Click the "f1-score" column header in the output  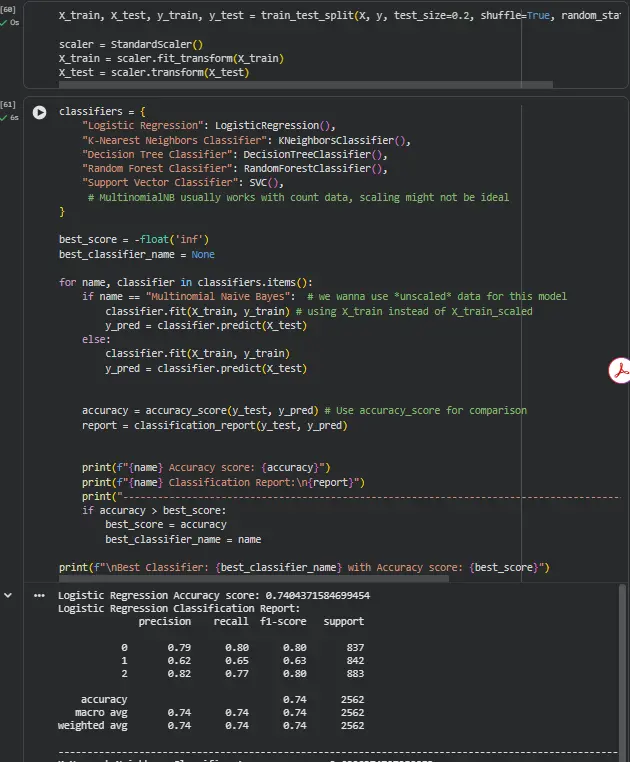283,622
